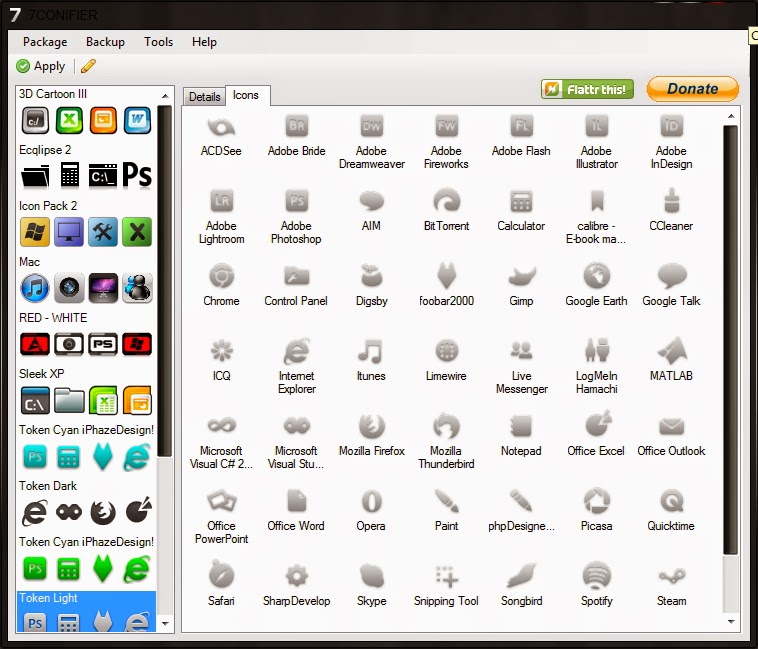Click icons panel scroll up arrow
Image resolution: width=758 pixels, height=649 pixels.
click(731, 116)
